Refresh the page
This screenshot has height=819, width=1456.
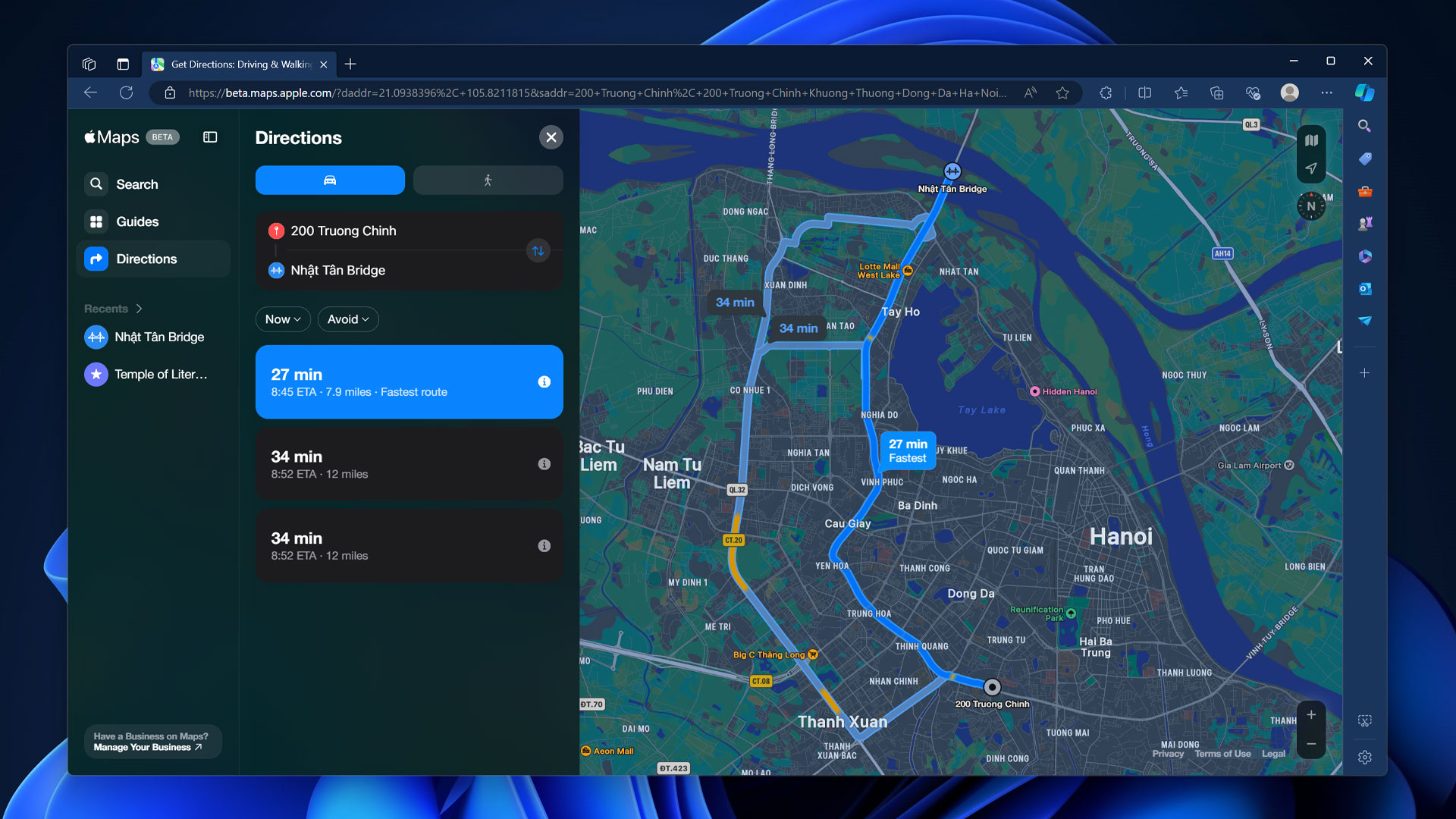click(126, 93)
